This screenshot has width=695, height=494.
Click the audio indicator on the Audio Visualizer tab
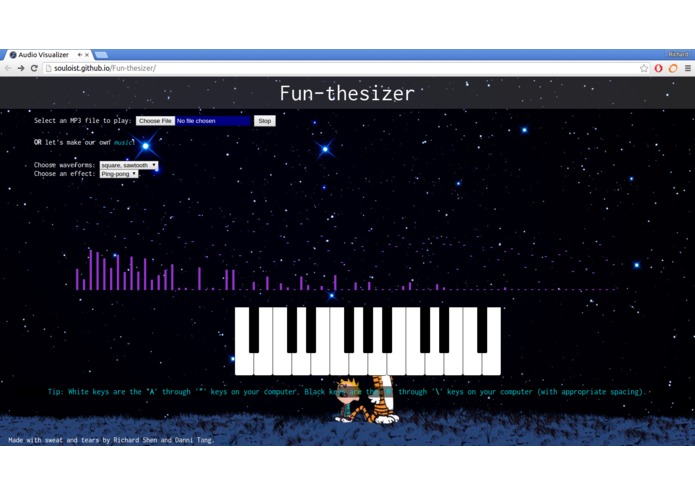click(80, 54)
